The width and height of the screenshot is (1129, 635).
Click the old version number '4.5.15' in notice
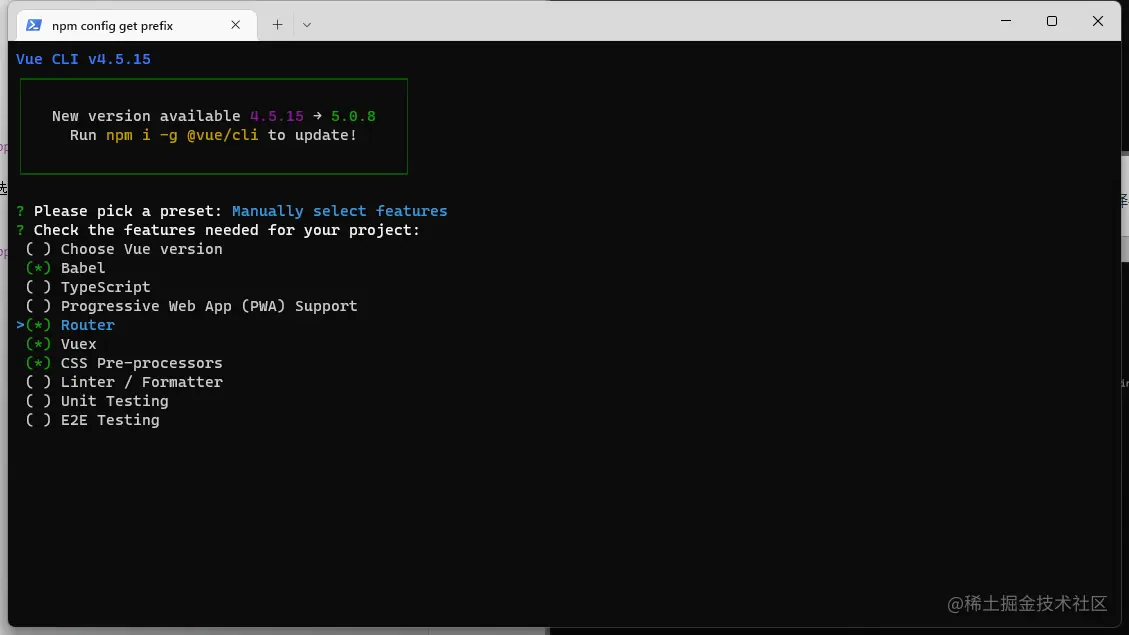[x=277, y=116]
